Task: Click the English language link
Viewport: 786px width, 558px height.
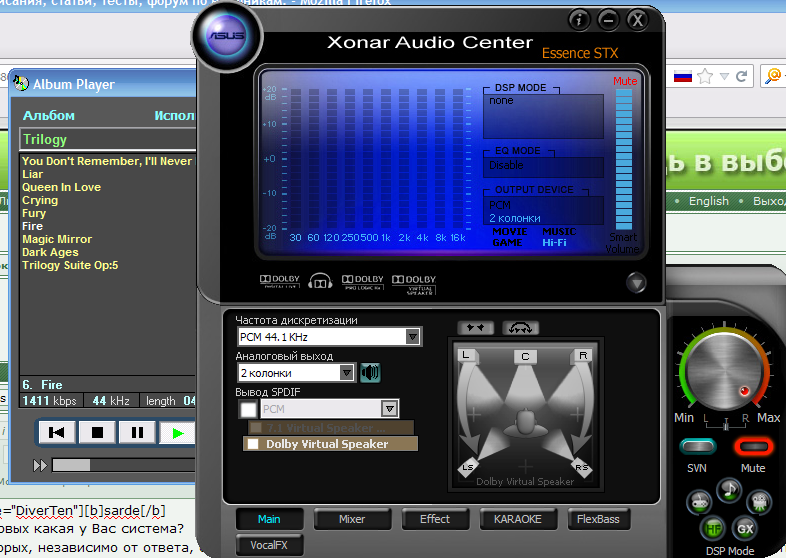Action: click(x=708, y=201)
